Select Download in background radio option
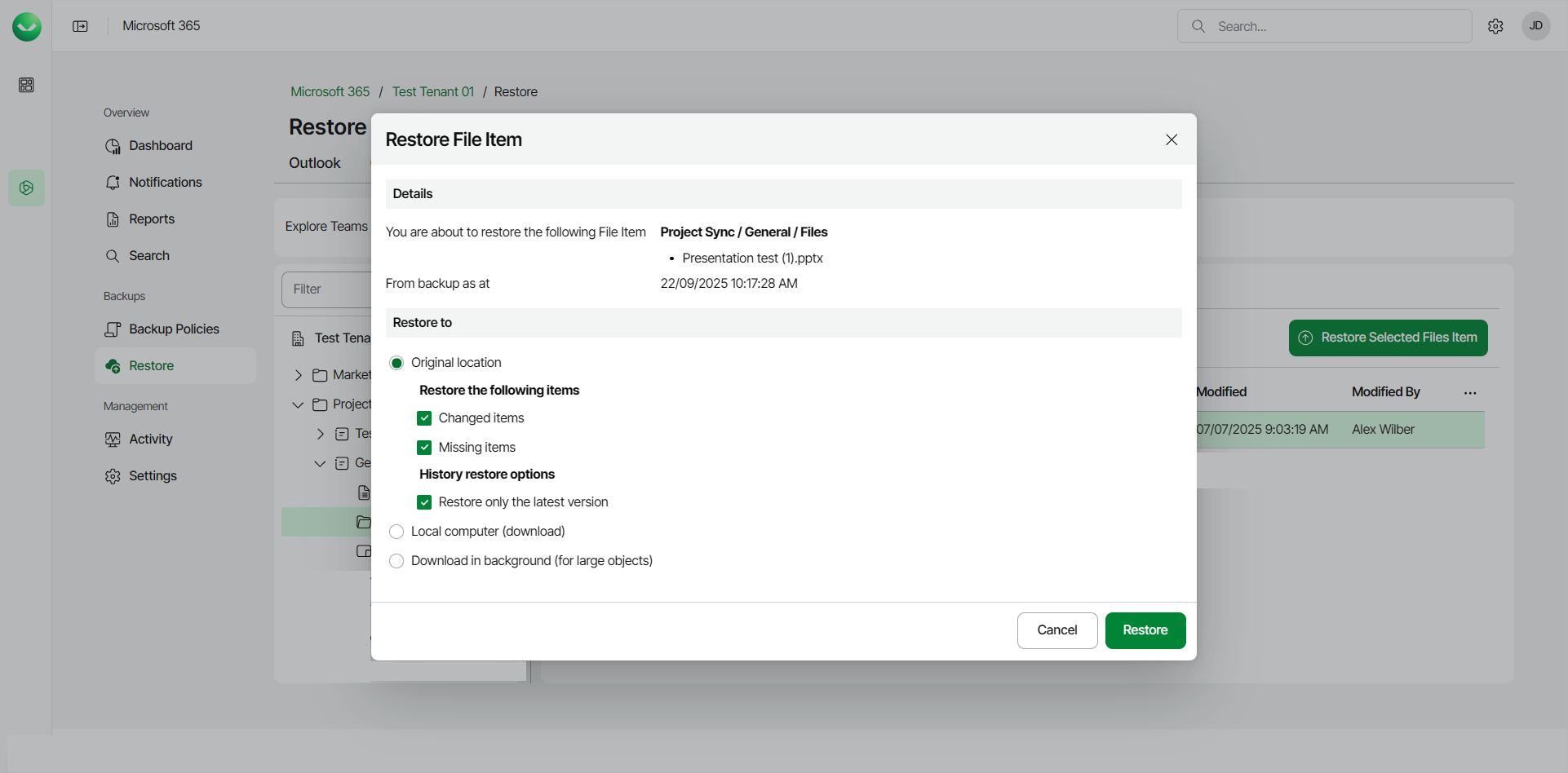Screen dimensions: 1568x773 pos(396,561)
